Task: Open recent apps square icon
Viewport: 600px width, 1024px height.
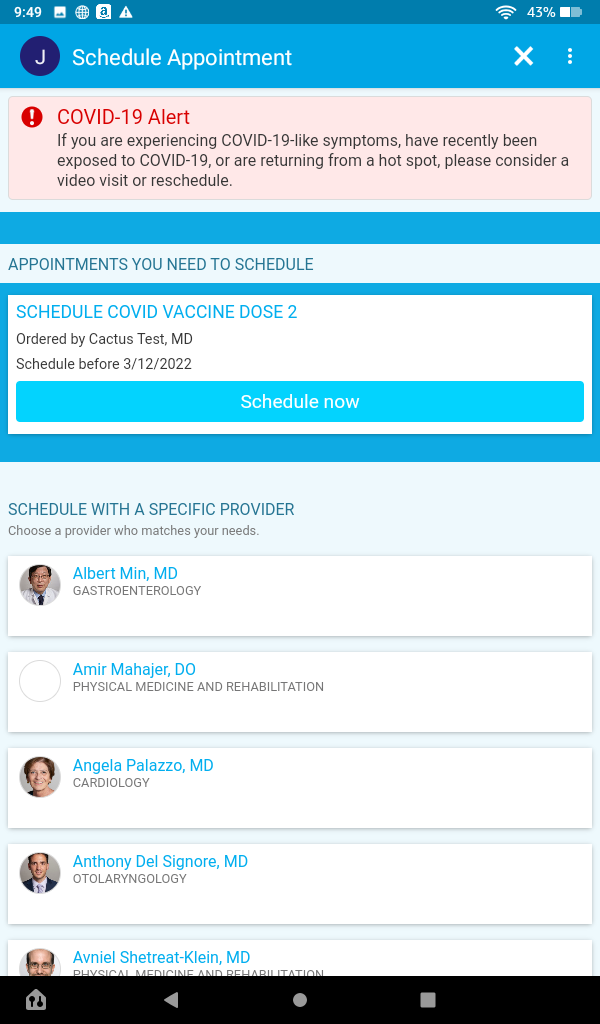Action: point(428,1000)
